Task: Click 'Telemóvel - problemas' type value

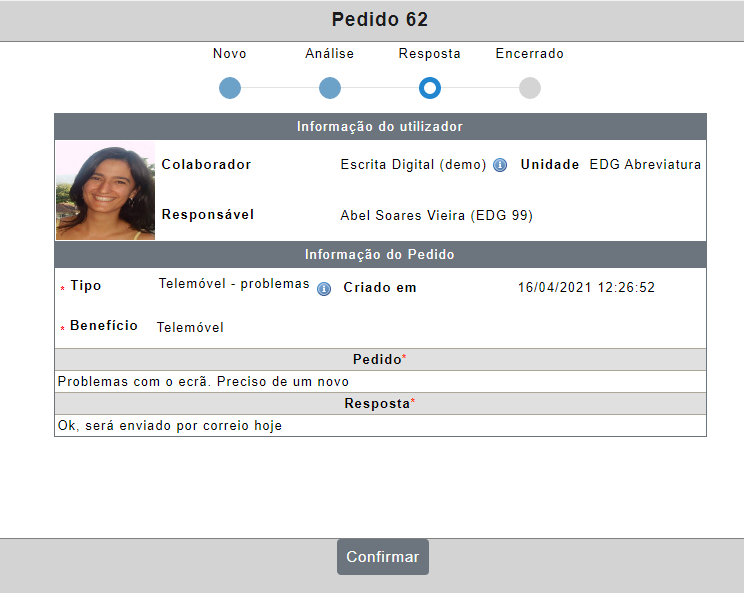Action: click(x=234, y=284)
